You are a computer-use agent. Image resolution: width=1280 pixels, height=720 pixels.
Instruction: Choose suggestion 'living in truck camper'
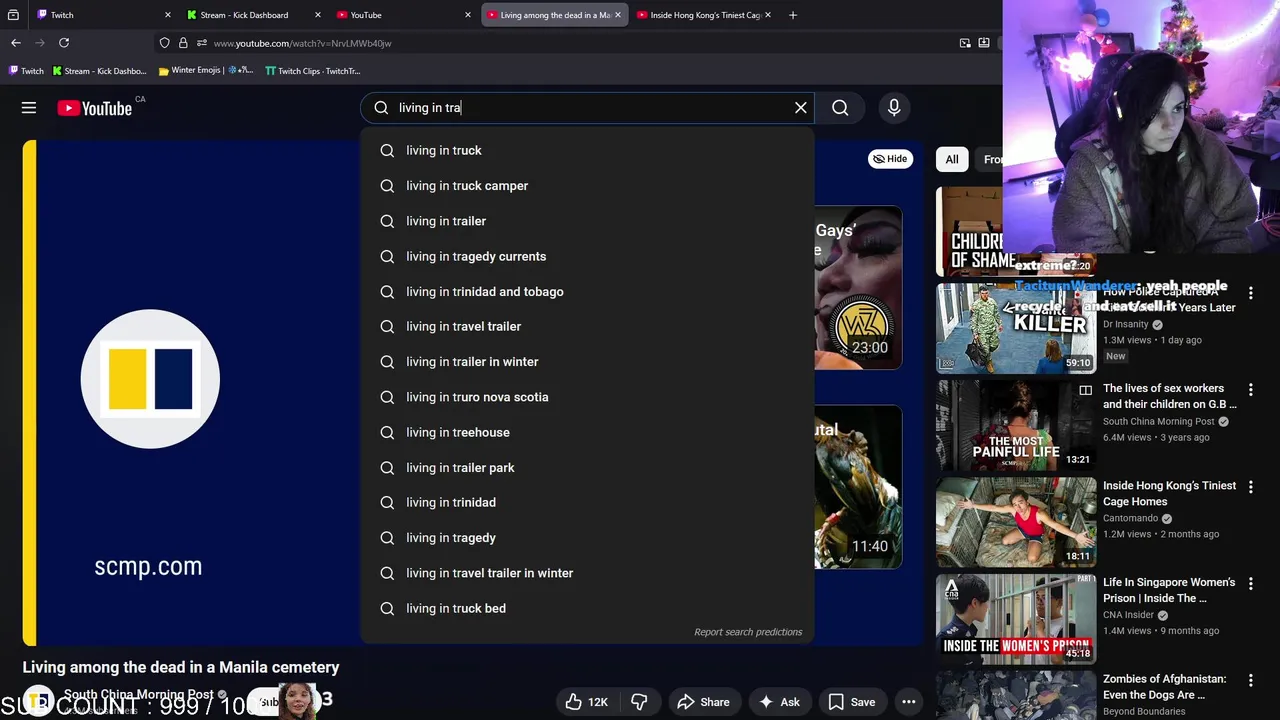point(587,186)
